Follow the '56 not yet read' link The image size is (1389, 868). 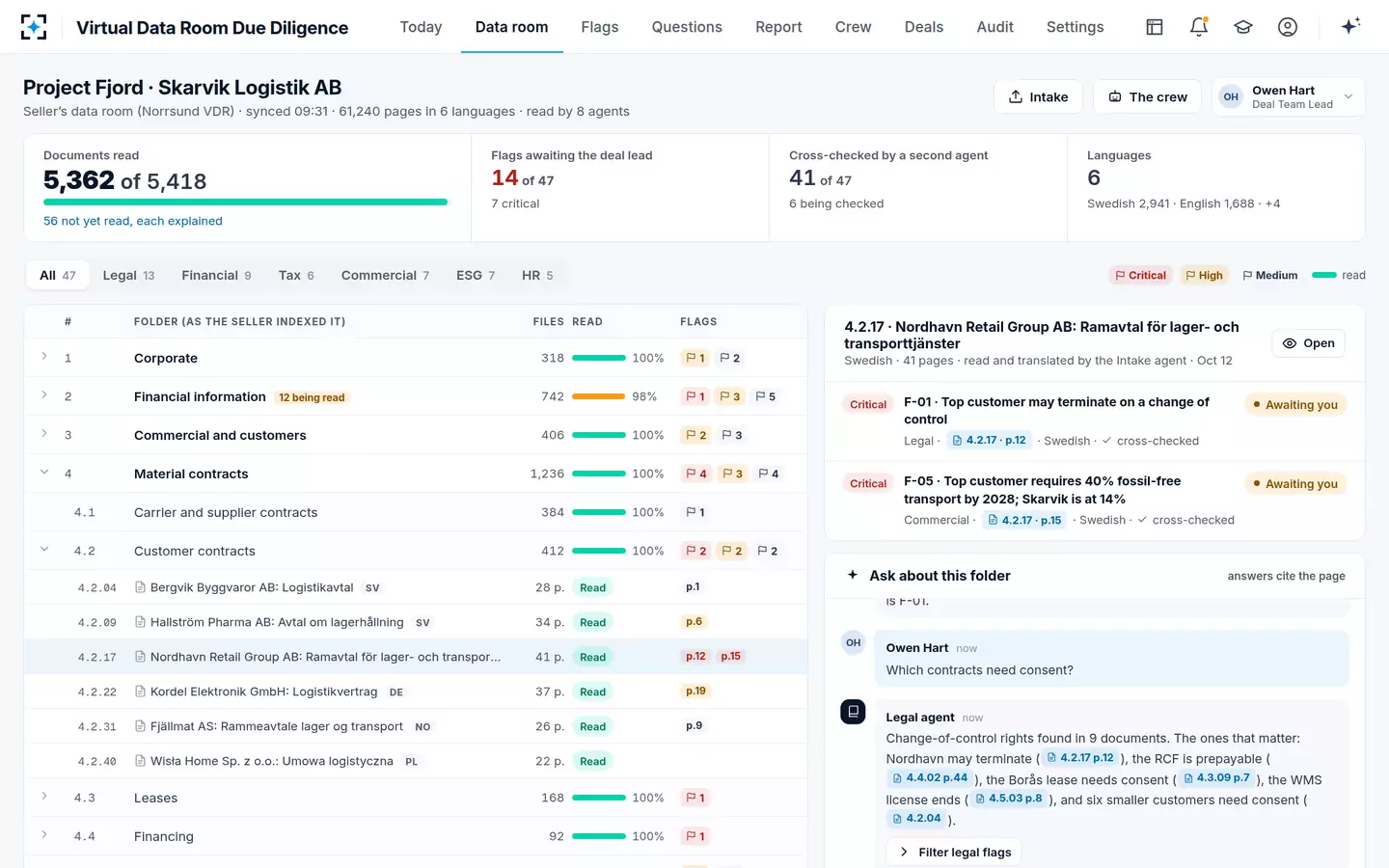click(133, 221)
